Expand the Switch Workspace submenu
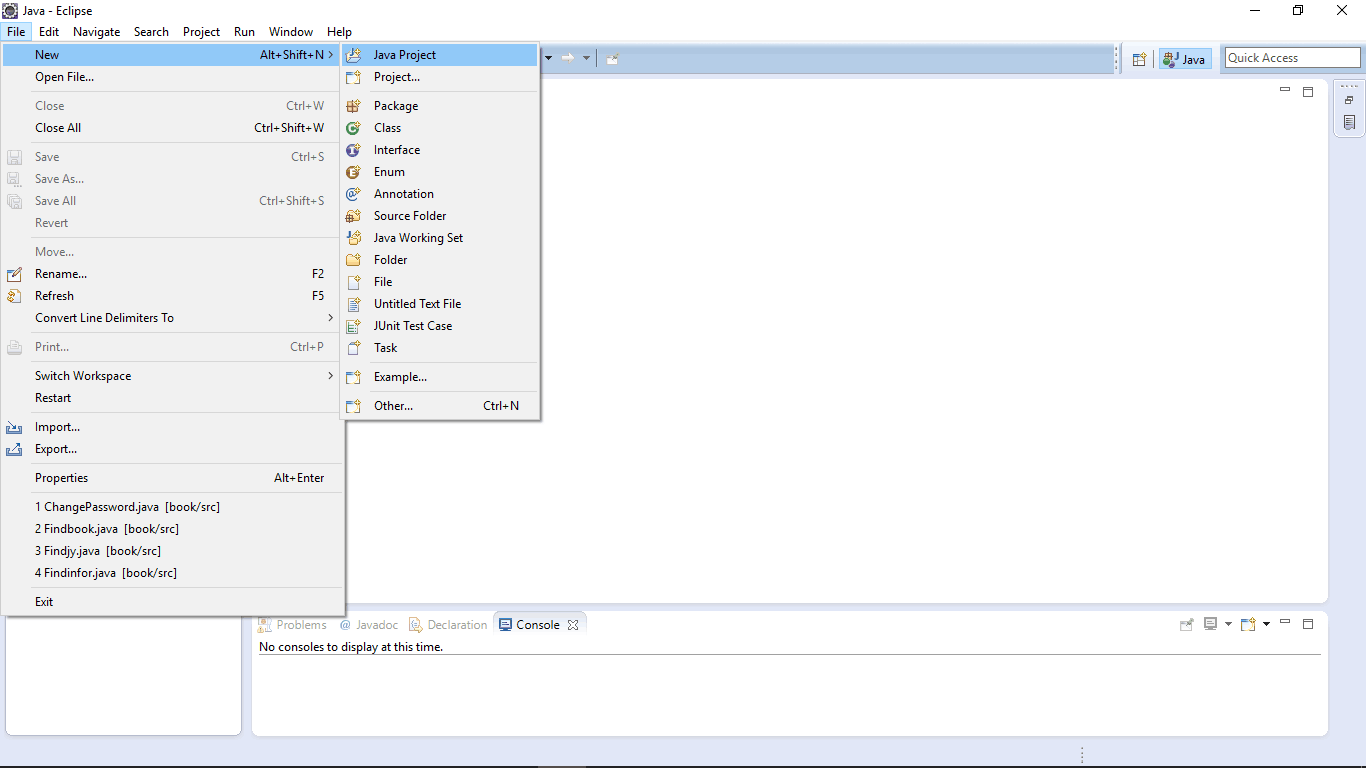The image size is (1366, 768). (173, 376)
